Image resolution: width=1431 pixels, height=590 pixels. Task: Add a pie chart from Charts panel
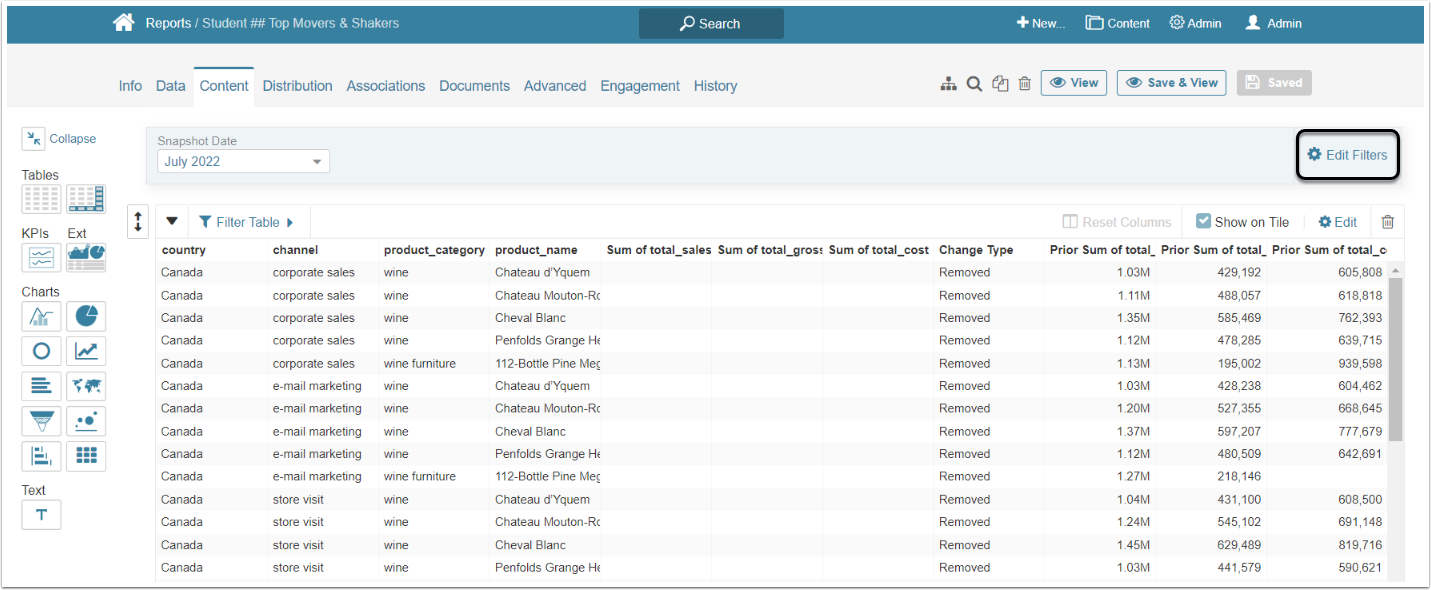click(86, 317)
